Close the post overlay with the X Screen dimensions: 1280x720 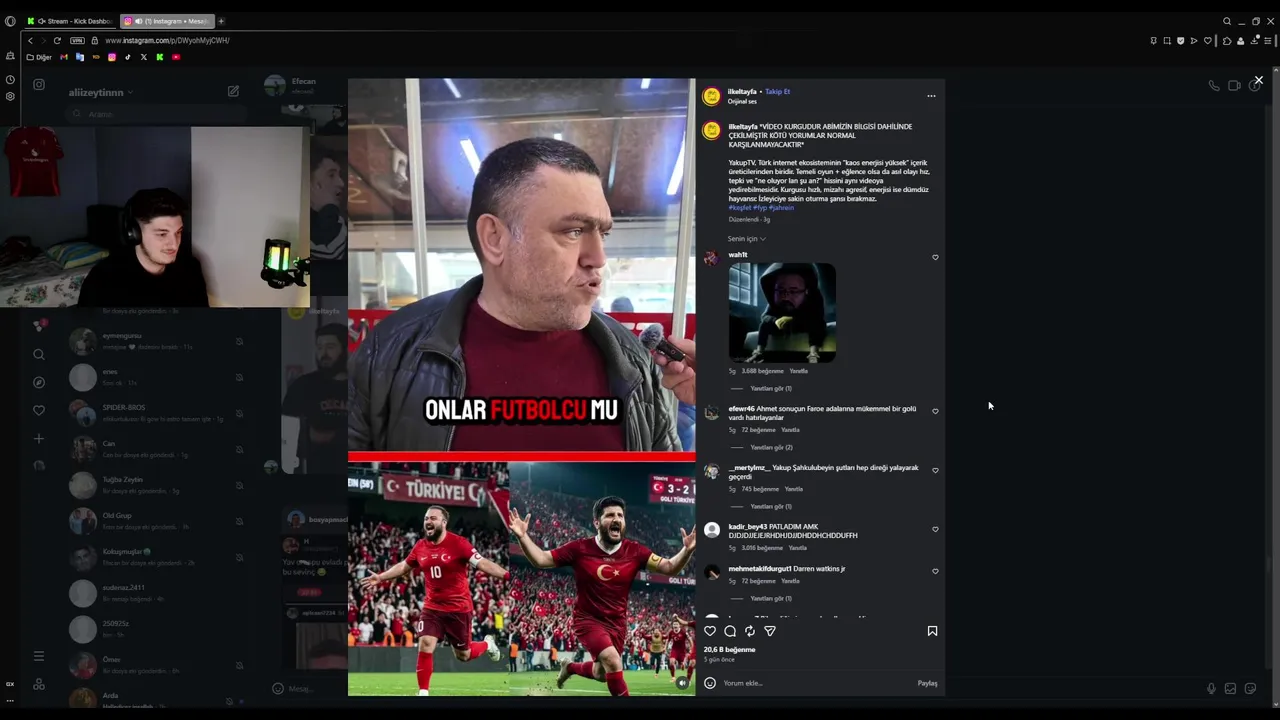1259,80
